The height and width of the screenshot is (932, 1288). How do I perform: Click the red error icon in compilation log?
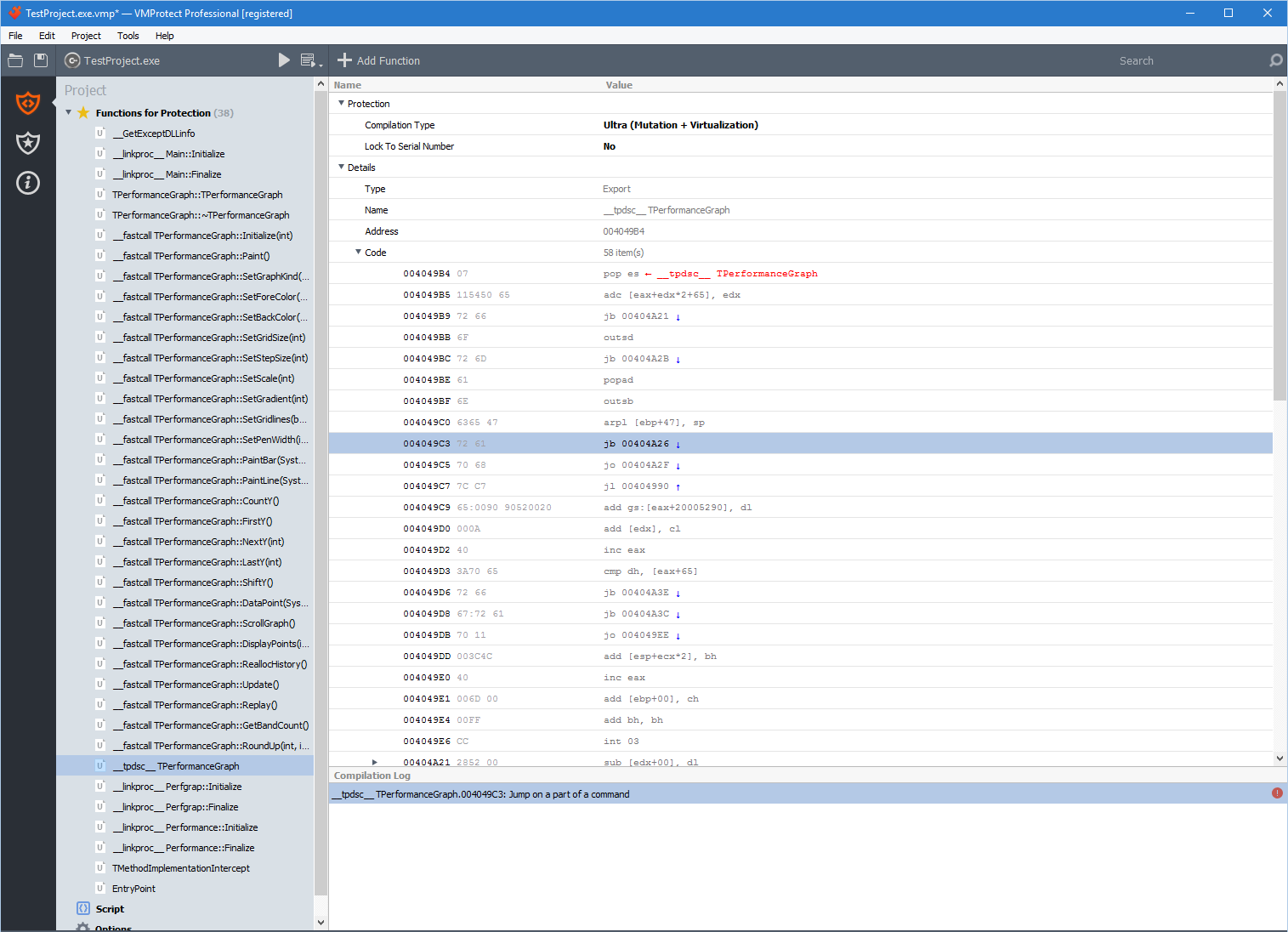tap(1277, 793)
